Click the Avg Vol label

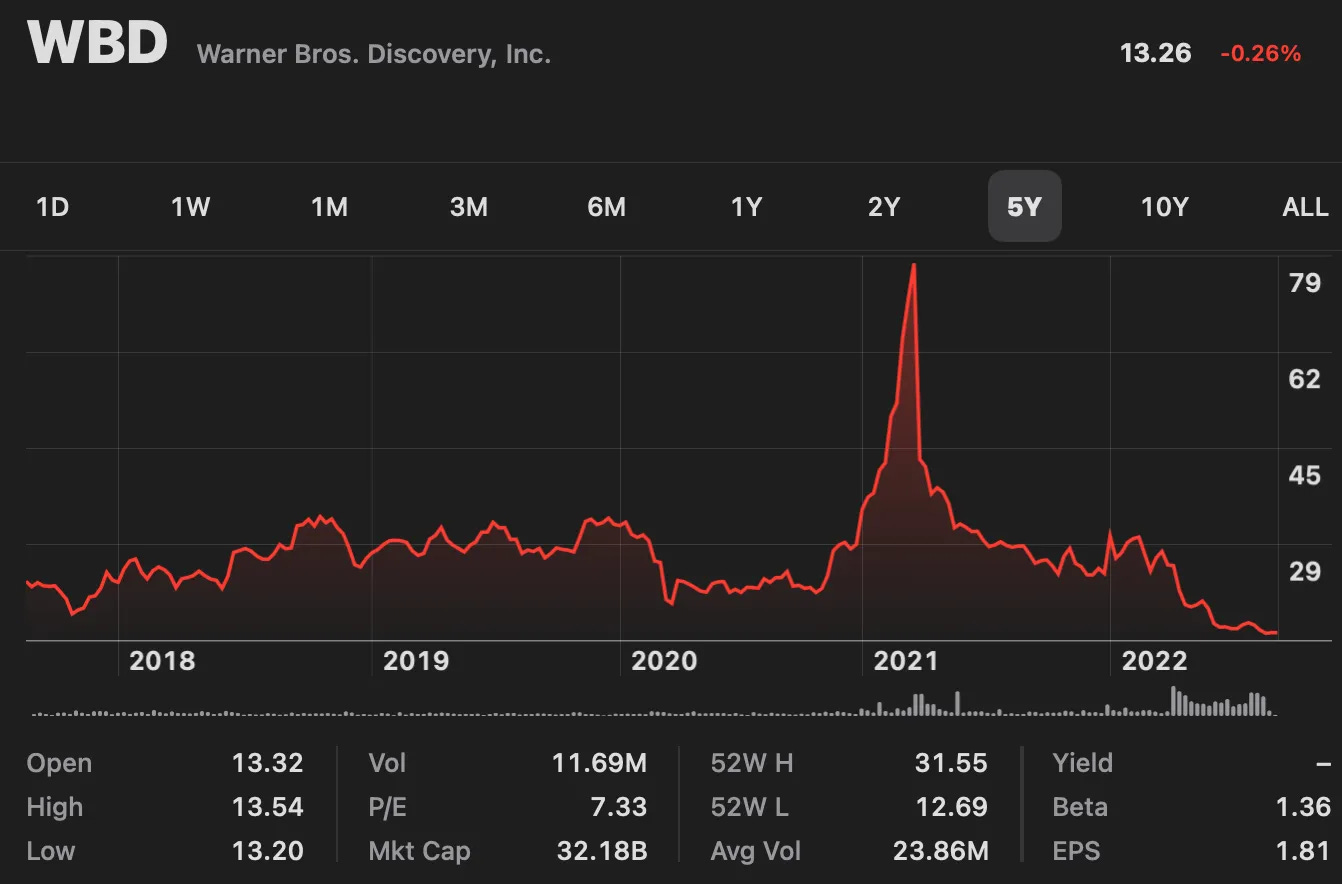(756, 851)
